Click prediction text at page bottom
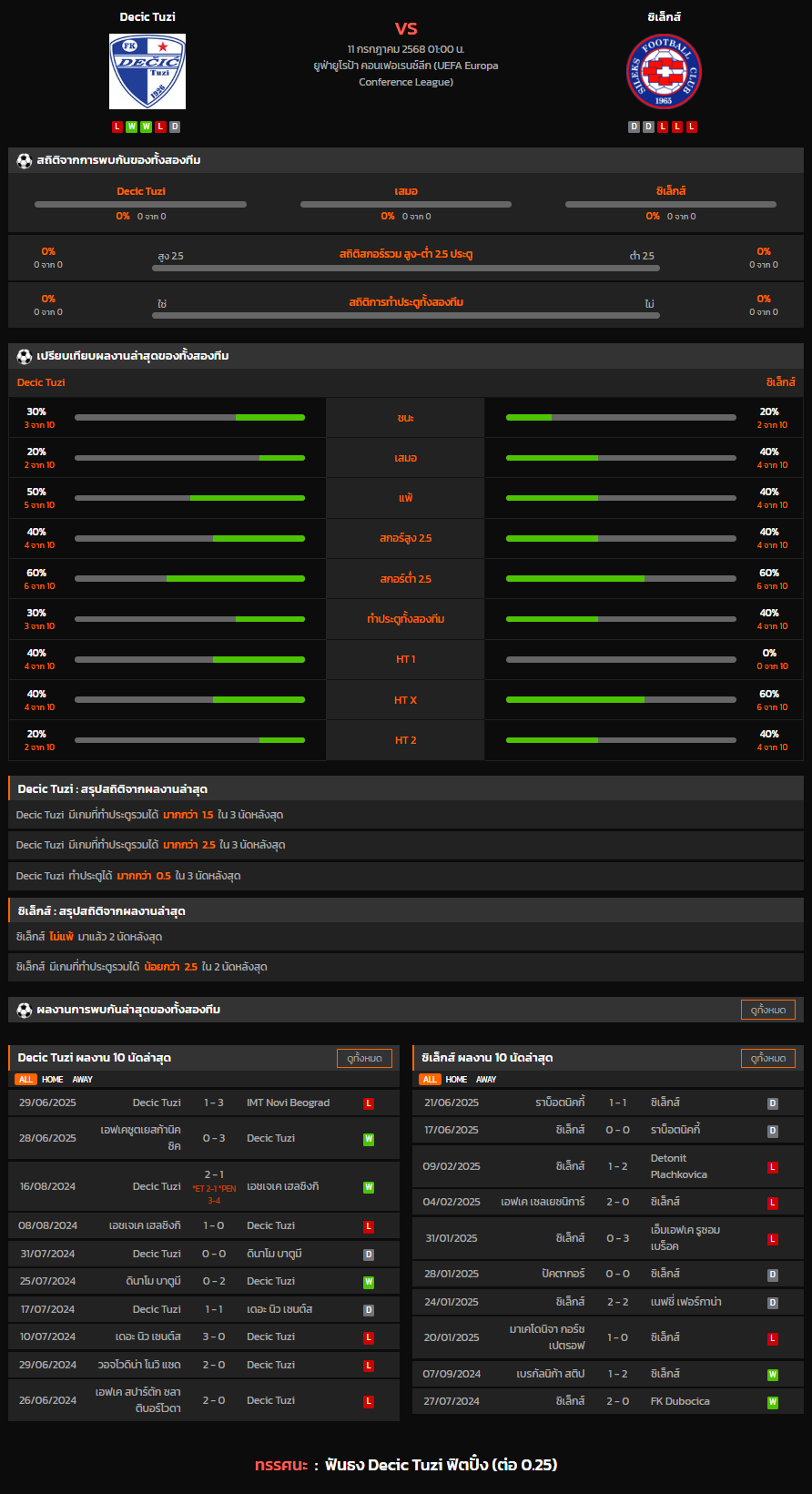Screen dimensions: 812x1494 406,1465
